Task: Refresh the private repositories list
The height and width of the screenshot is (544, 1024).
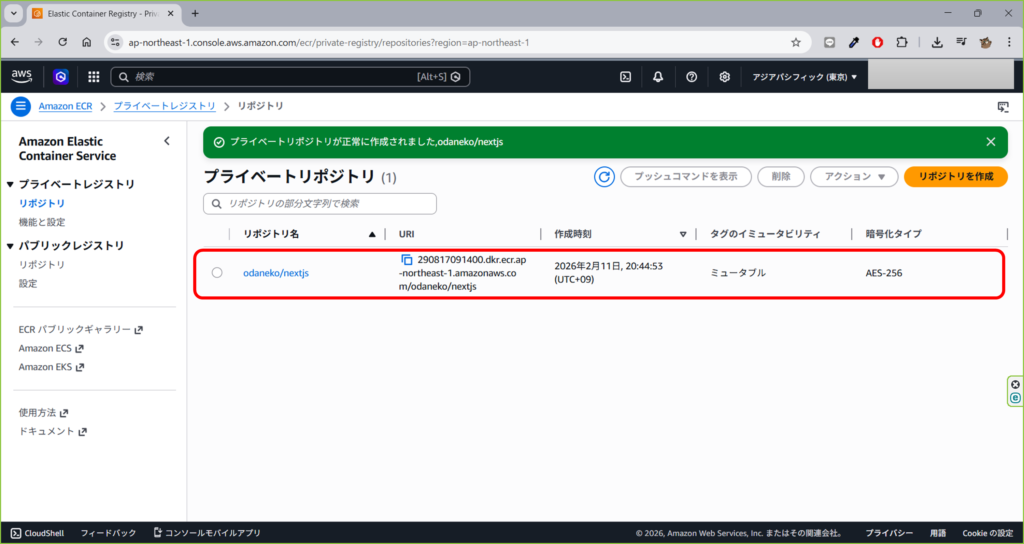Action: coord(604,177)
